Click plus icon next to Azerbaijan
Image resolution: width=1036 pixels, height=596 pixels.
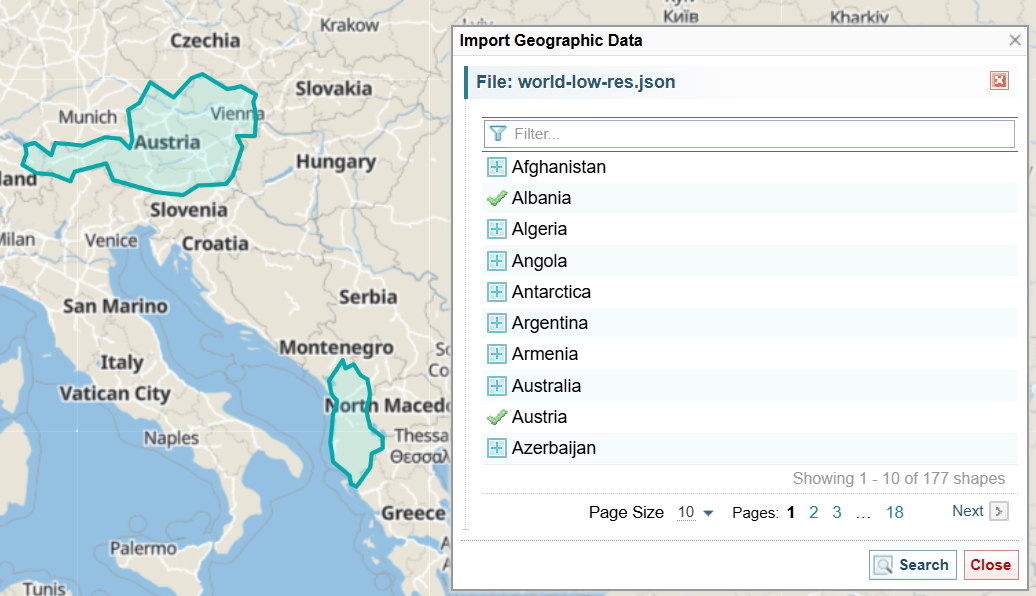(496, 448)
